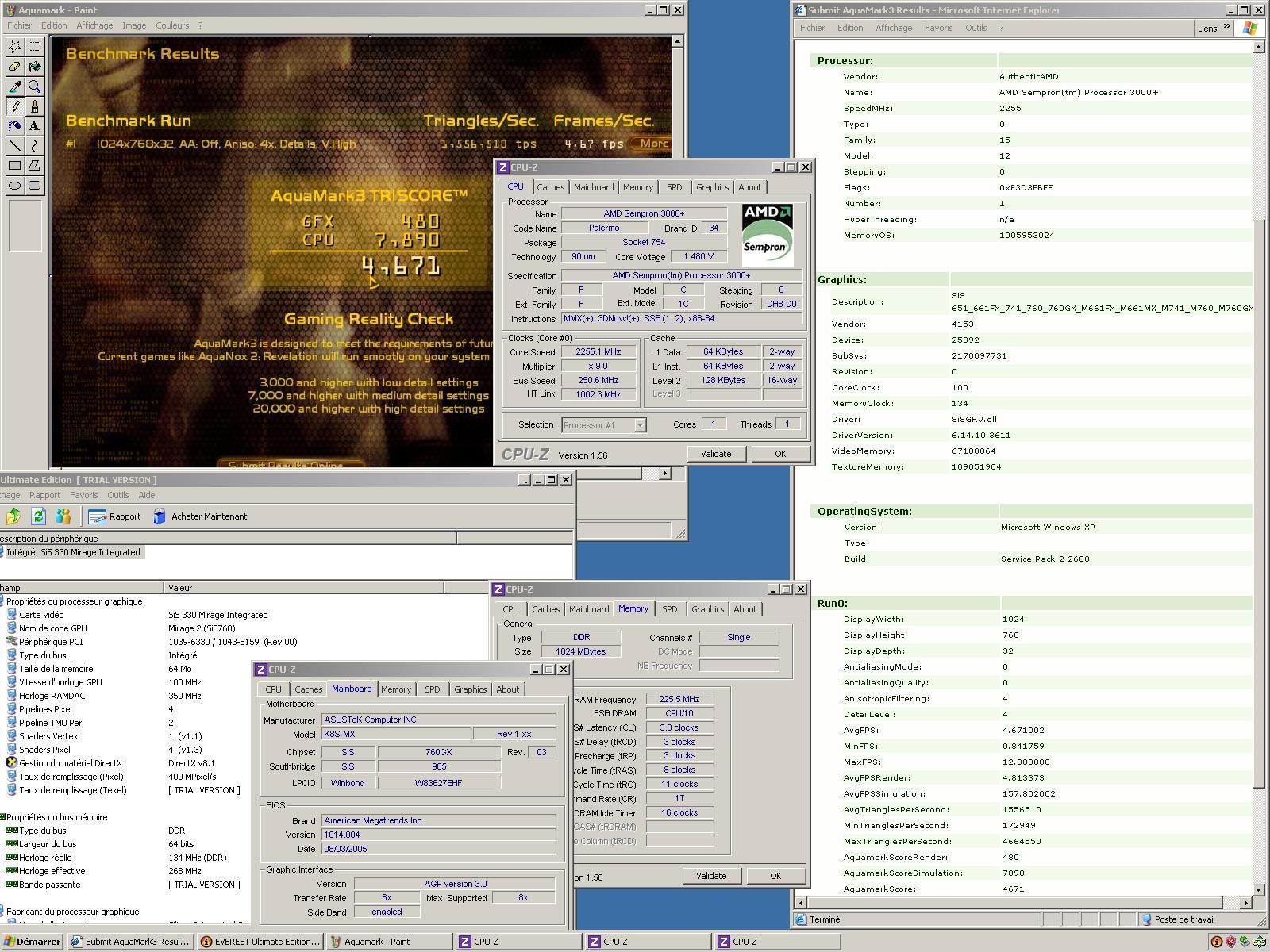This screenshot has width=1270, height=952.
Task: Open About tab in CPU-Z CPU window
Action: (x=749, y=187)
